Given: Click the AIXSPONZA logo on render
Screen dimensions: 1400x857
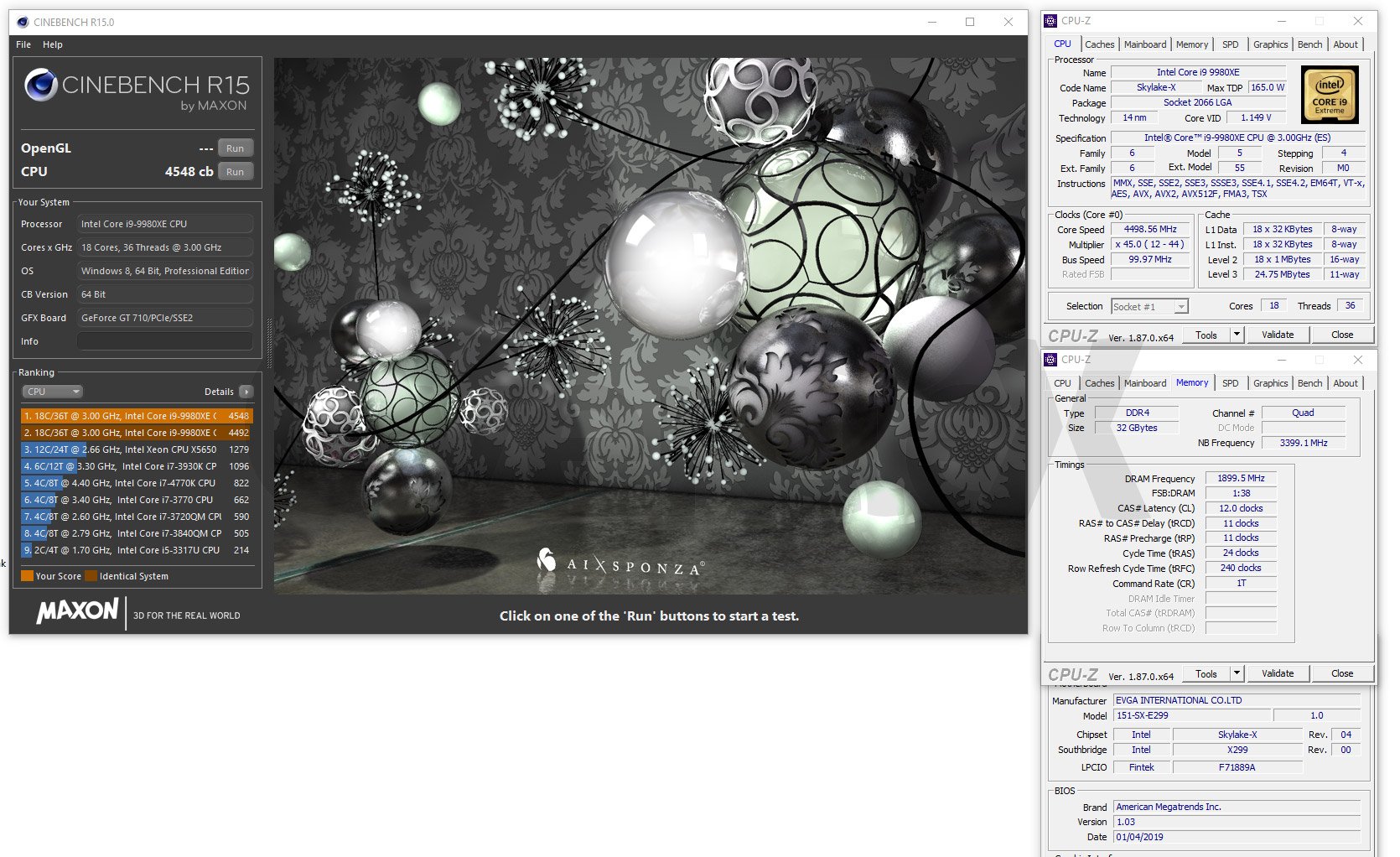Looking at the screenshot, I should [x=620, y=564].
